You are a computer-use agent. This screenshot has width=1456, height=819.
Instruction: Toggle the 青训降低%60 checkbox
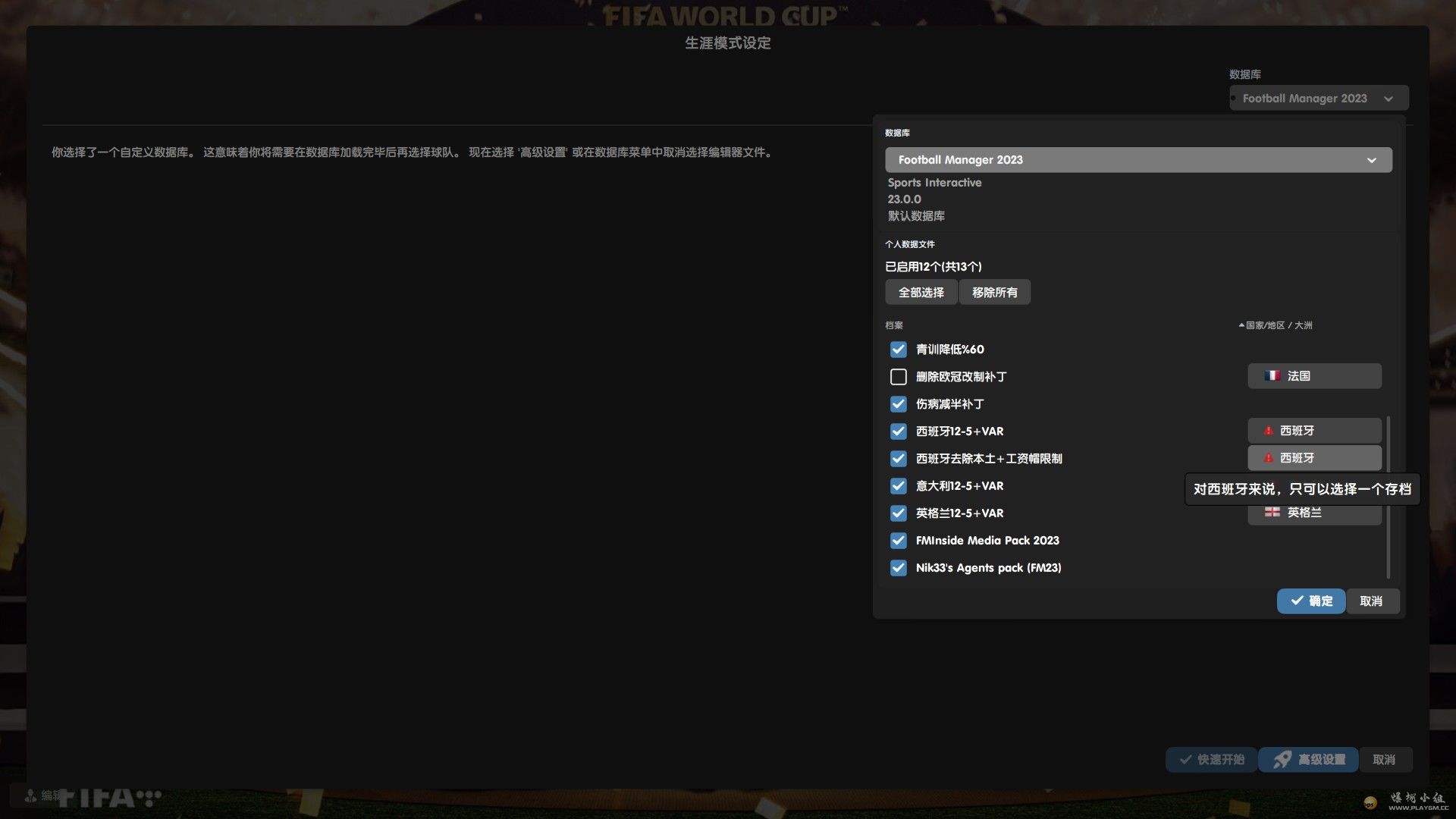tap(898, 350)
